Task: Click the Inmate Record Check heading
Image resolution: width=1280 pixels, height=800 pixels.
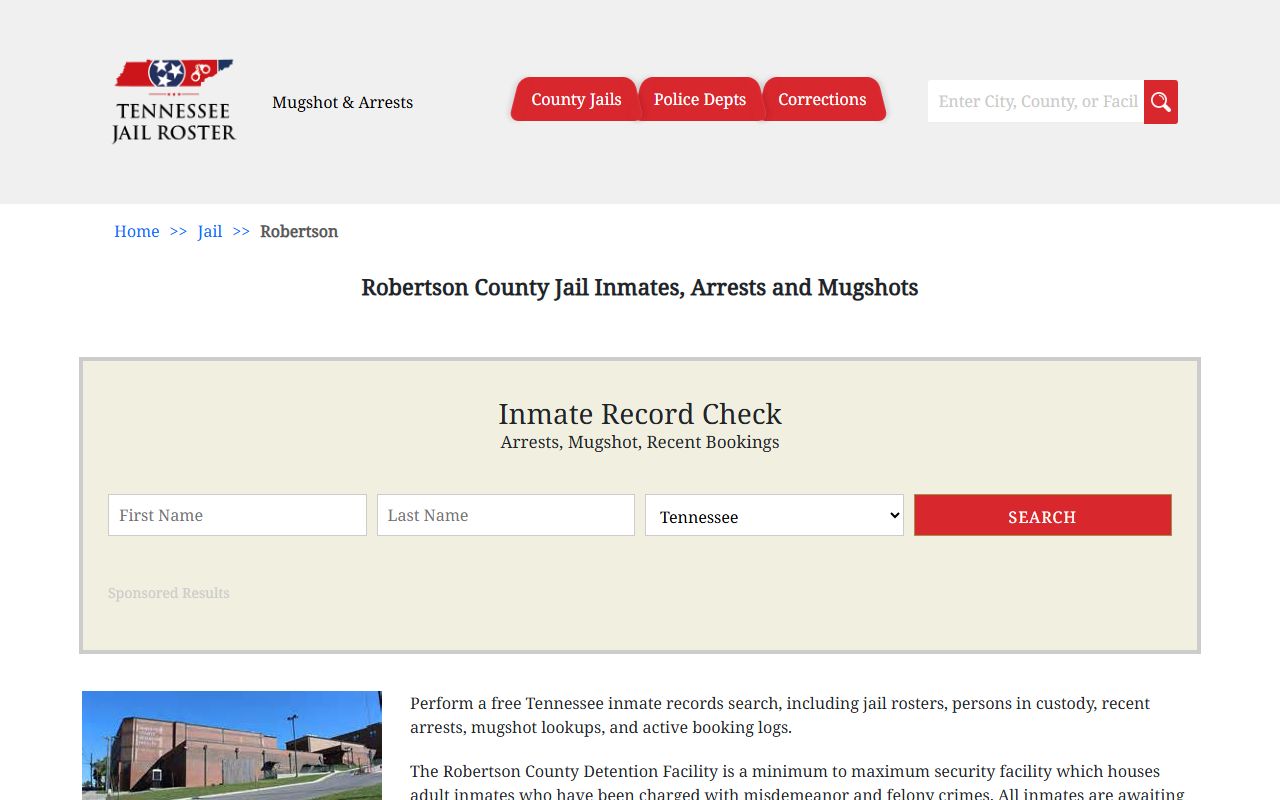Action: 640,413
